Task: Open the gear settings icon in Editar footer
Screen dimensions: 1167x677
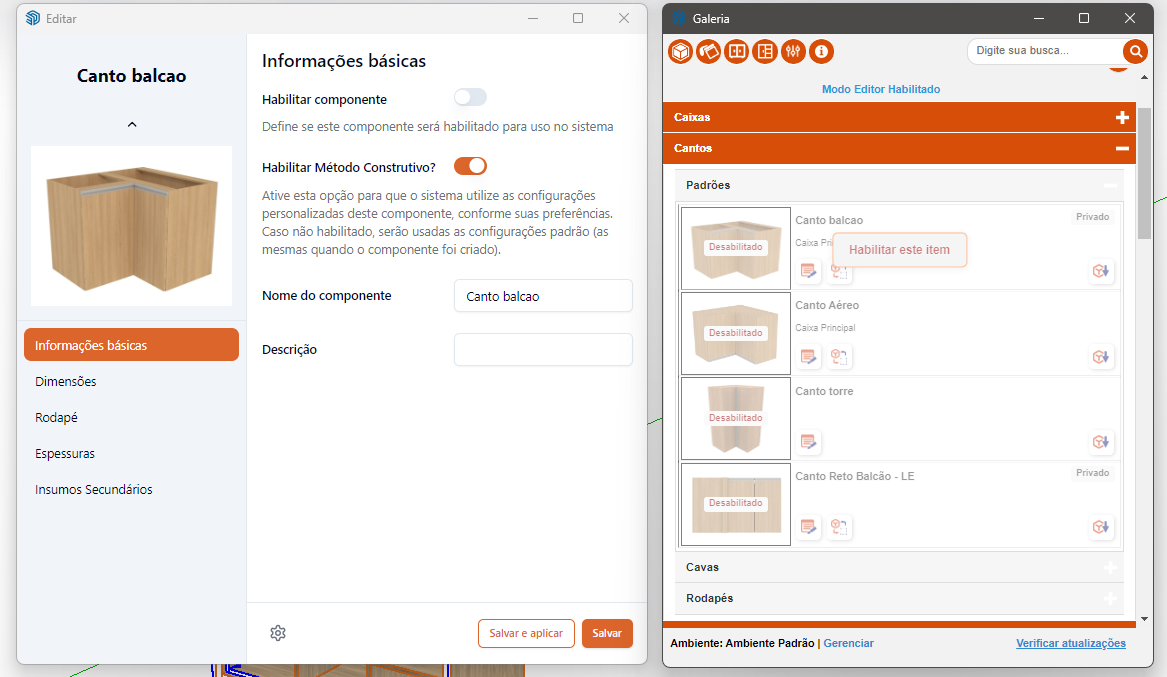Action: pyautogui.click(x=278, y=633)
